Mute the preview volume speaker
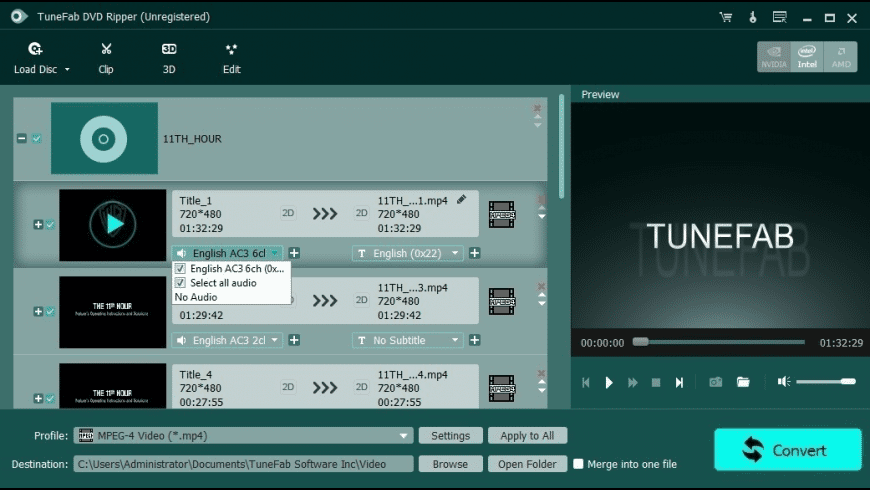Viewport: 870px width, 490px height. (784, 382)
